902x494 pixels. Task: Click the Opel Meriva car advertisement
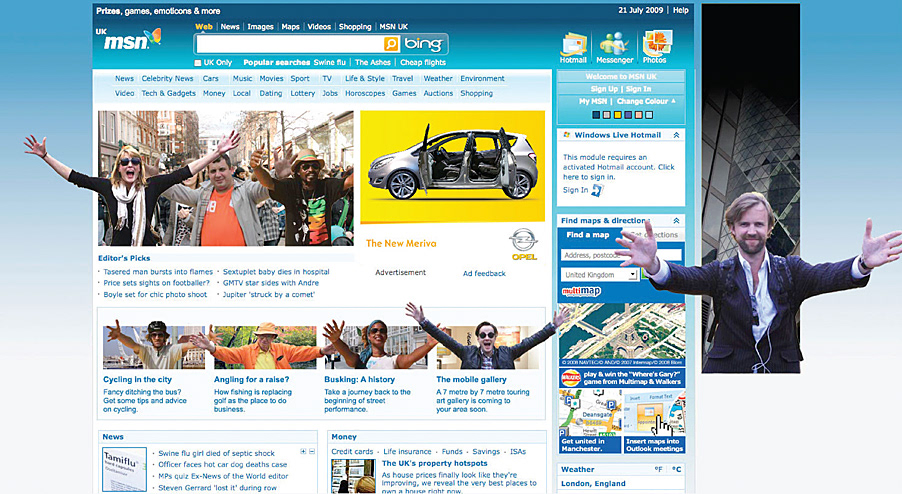click(453, 166)
